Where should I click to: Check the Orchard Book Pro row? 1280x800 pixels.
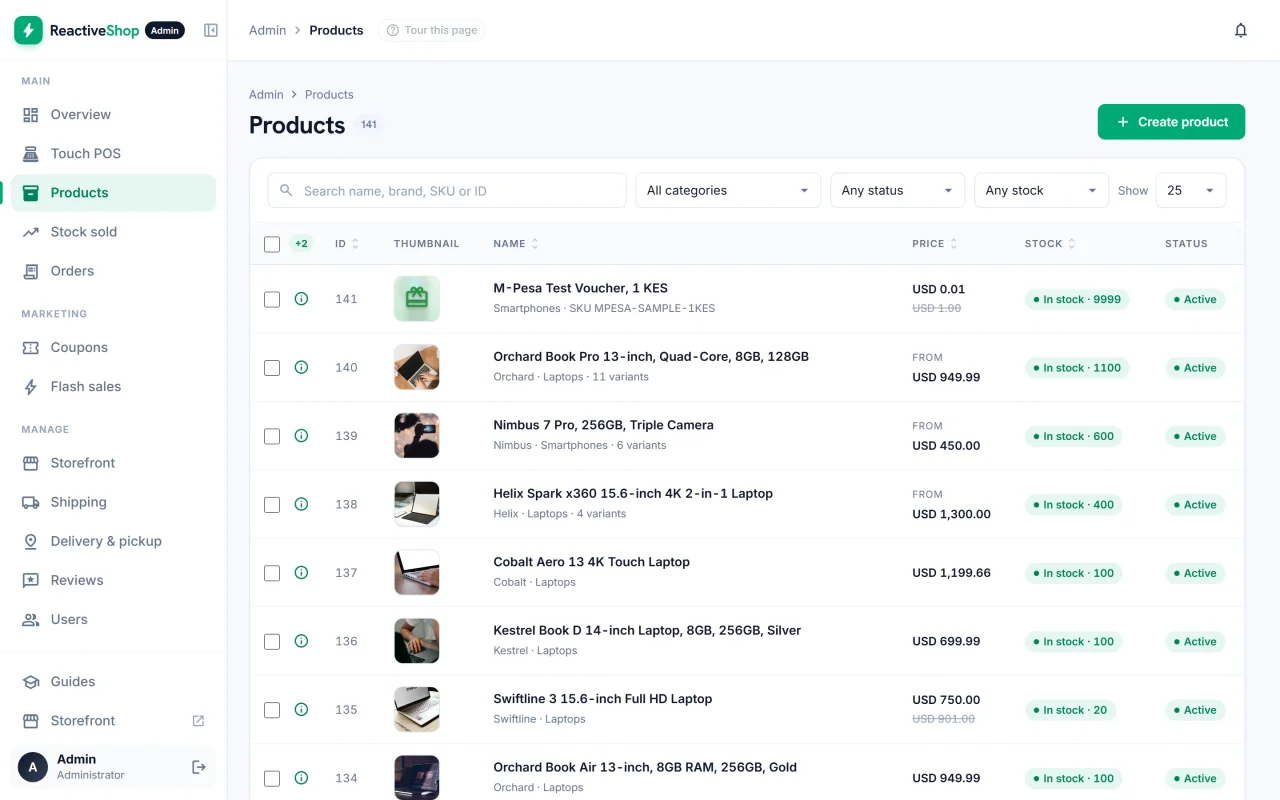272,367
